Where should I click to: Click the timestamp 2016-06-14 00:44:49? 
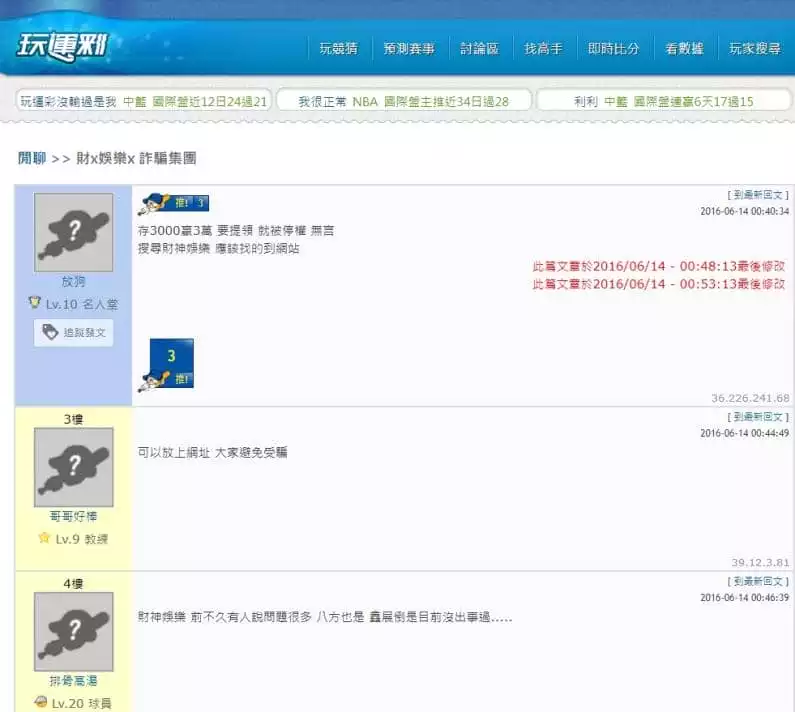(745, 433)
